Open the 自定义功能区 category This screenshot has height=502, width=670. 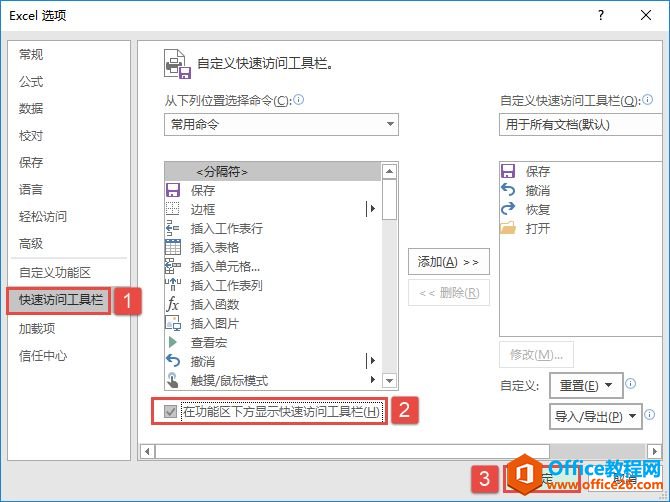click(55, 272)
